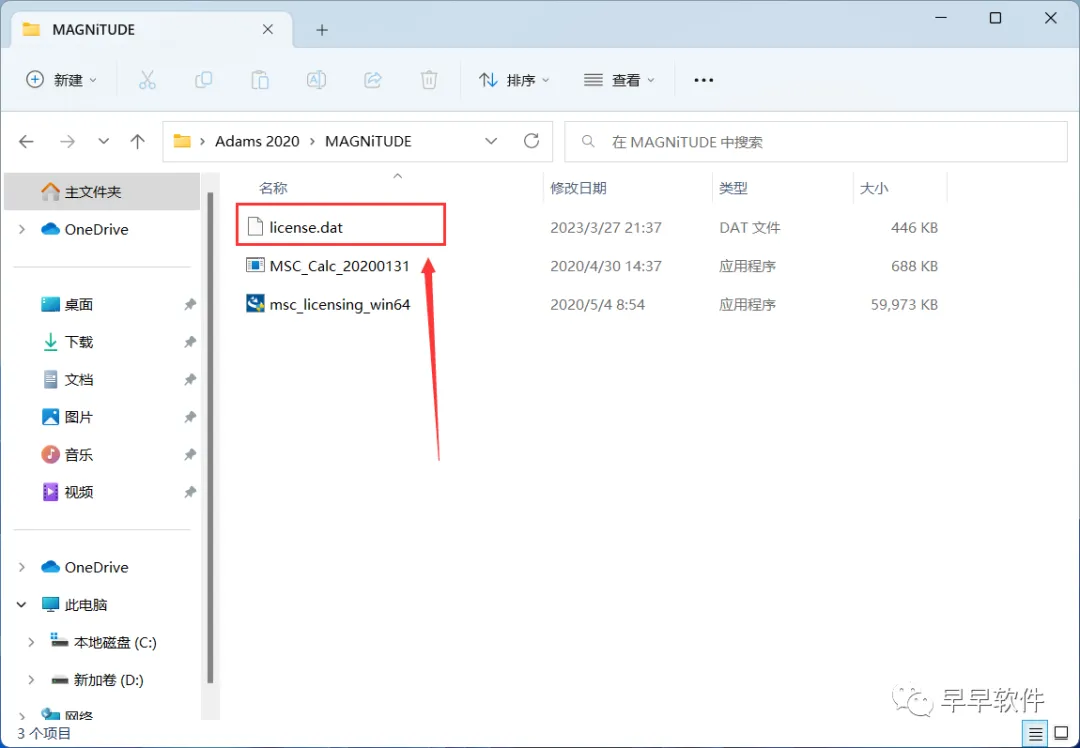Expand New Volume (D:) node
1080x748 pixels.
coord(31,680)
